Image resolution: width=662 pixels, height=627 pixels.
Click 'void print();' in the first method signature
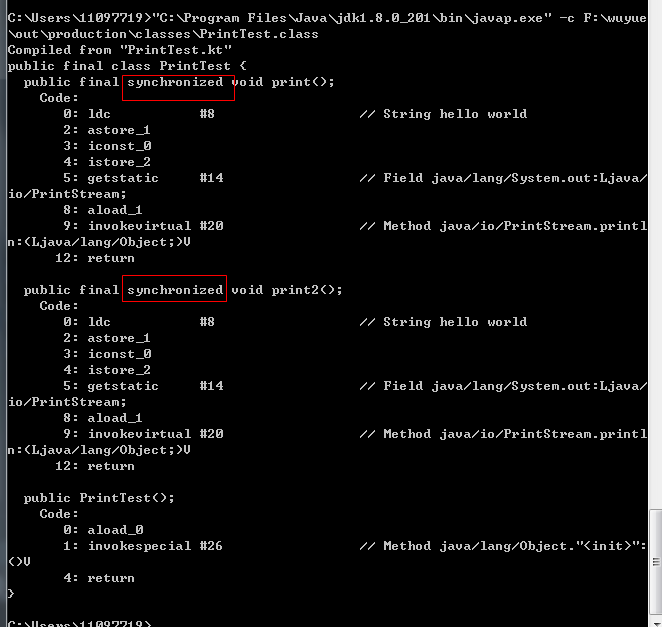[x=282, y=82]
